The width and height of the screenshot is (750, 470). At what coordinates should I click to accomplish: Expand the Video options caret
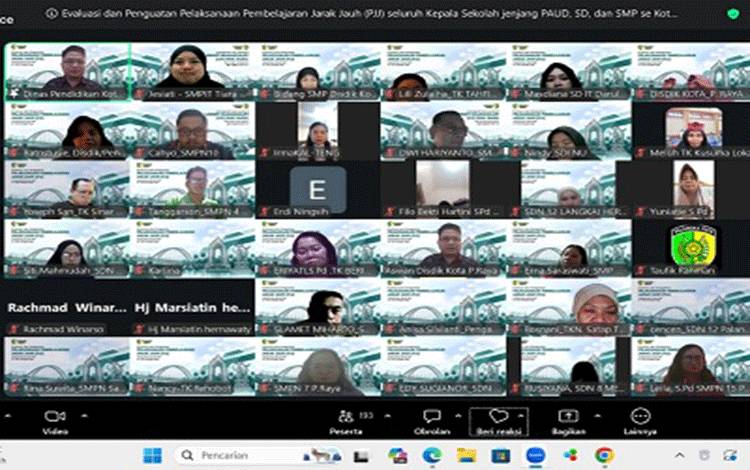[x=84, y=416]
